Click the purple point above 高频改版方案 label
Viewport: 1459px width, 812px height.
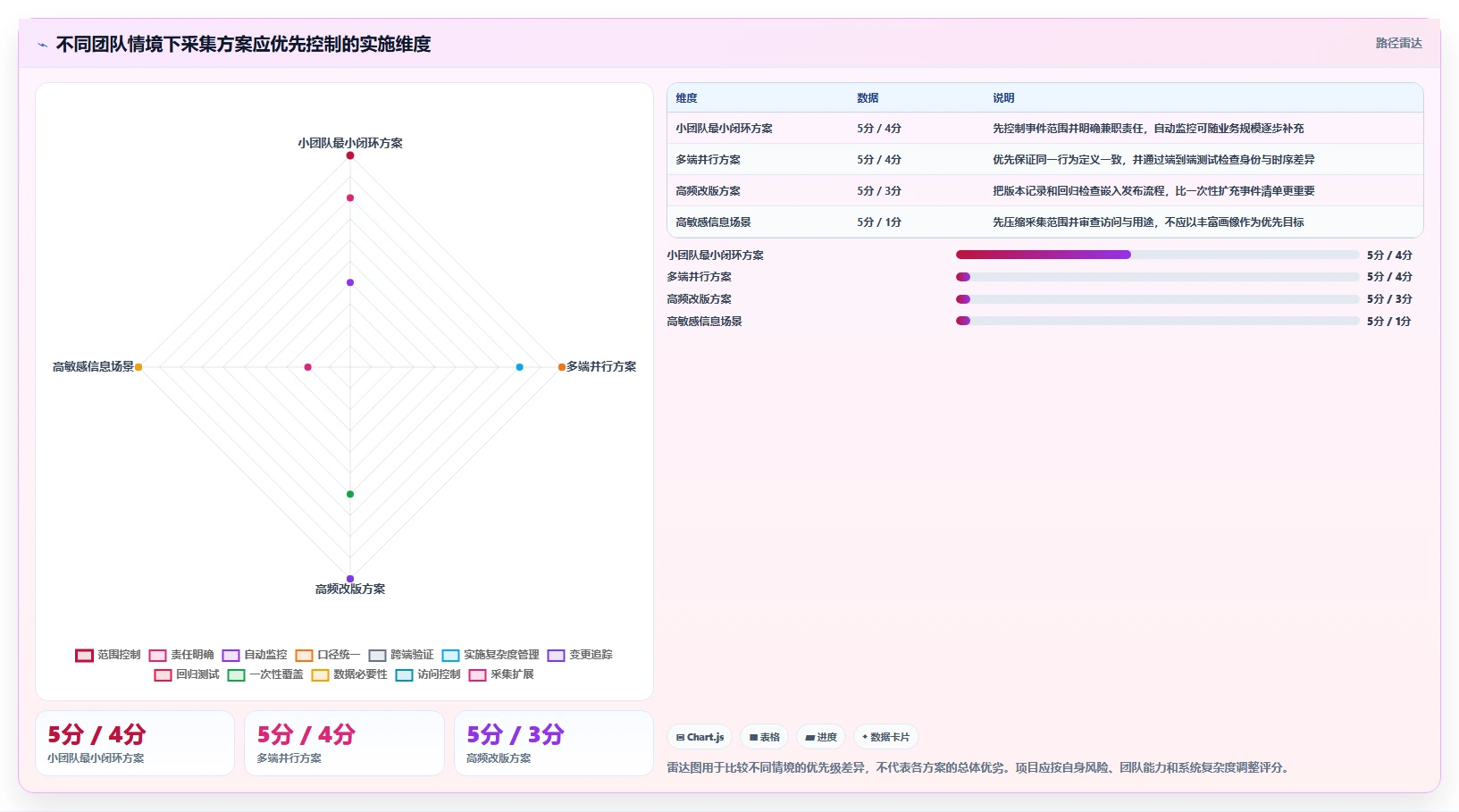coord(350,579)
